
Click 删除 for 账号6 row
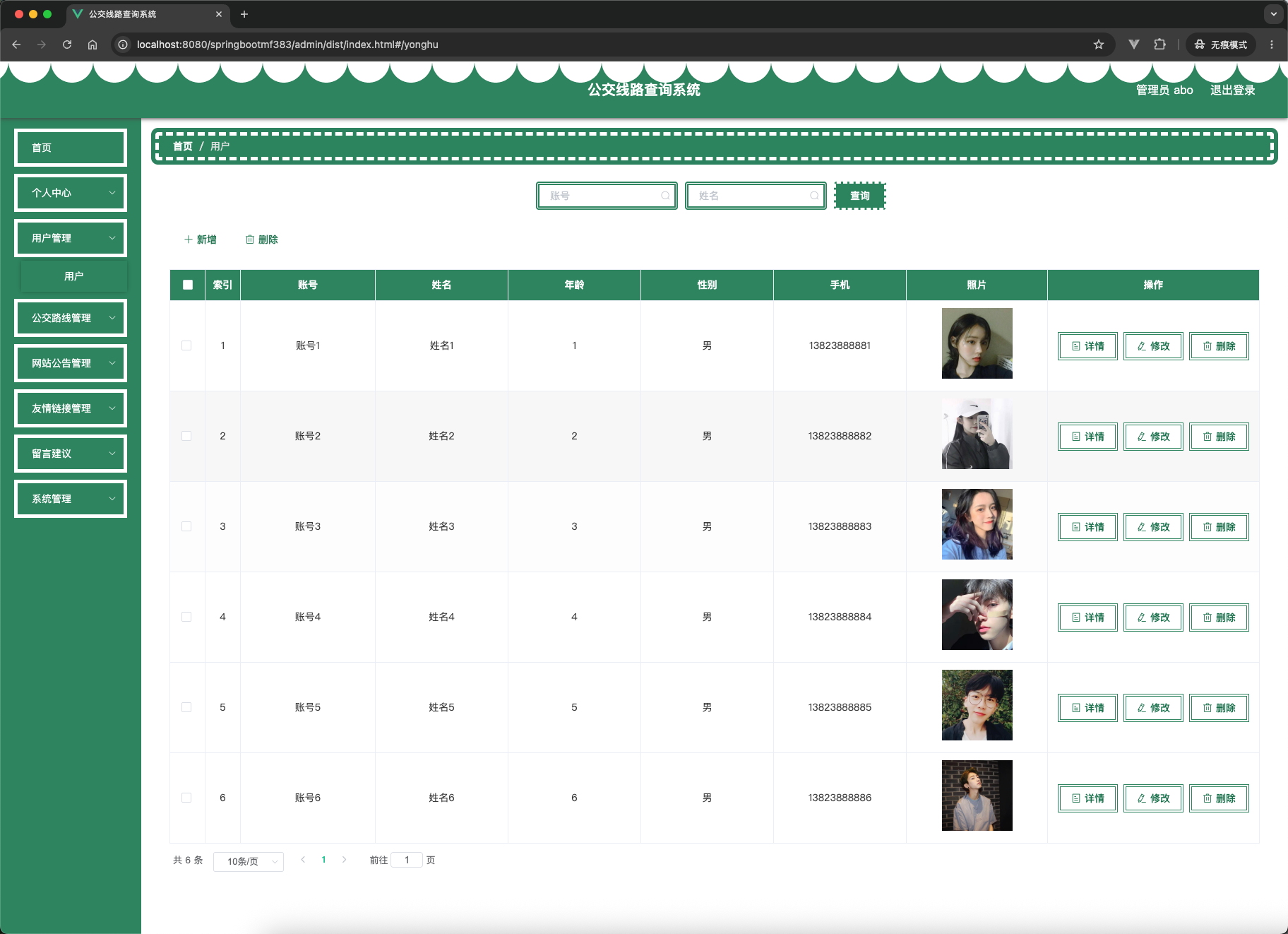1219,798
